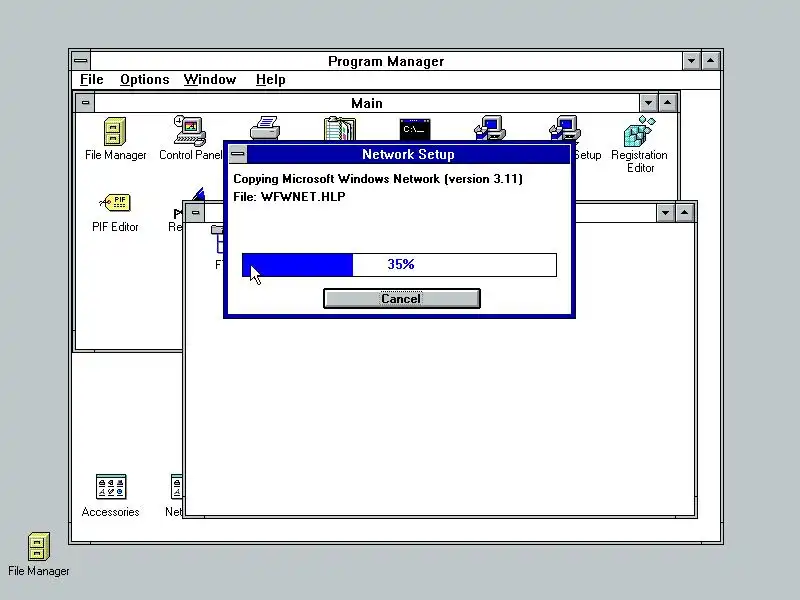
Task: Open the untitled group window control menu box
Action: pos(195,212)
